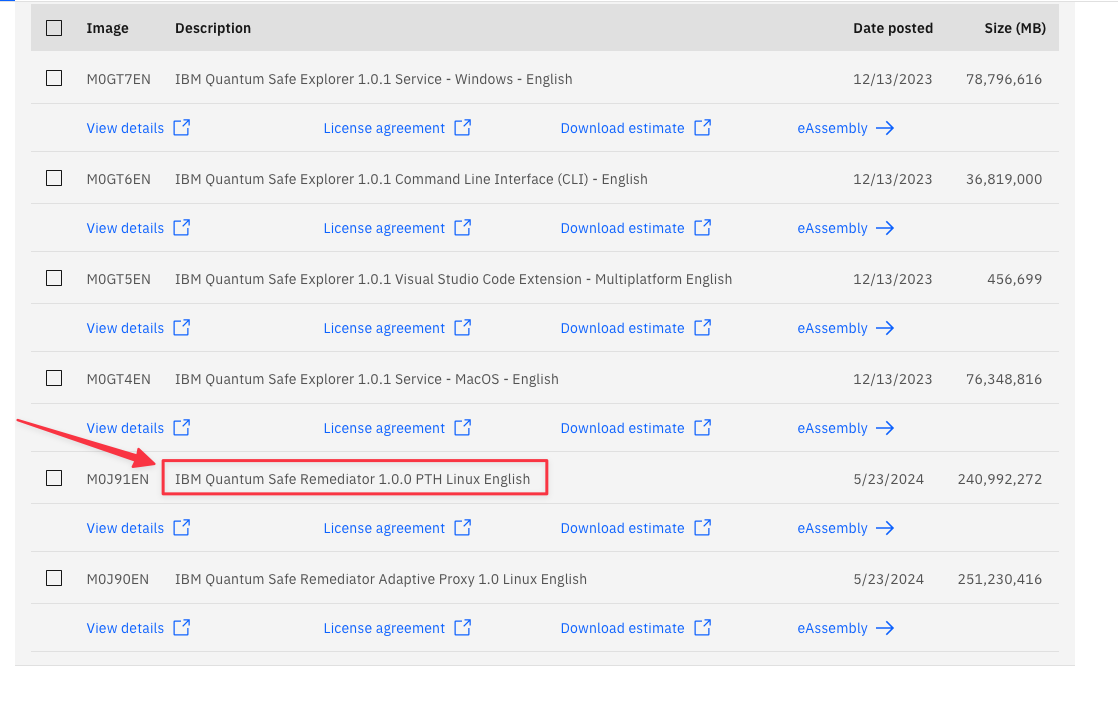The width and height of the screenshot is (1118, 714).
Task: Tick the M0GT5EN Visual Studio Code Extension checkbox
Action: coord(54,278)
